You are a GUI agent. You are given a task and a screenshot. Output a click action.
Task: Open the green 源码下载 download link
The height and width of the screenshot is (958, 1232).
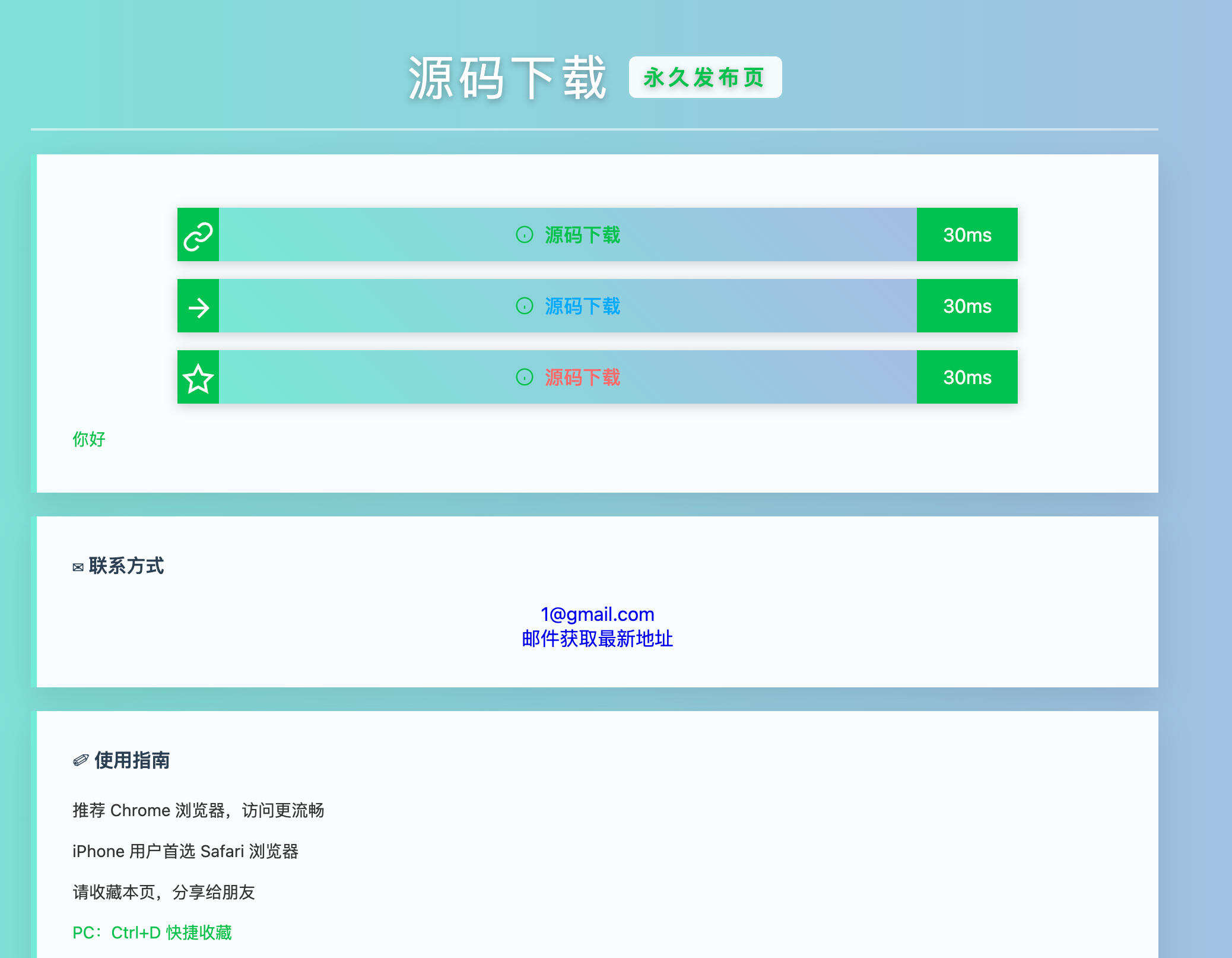[583, 235]
